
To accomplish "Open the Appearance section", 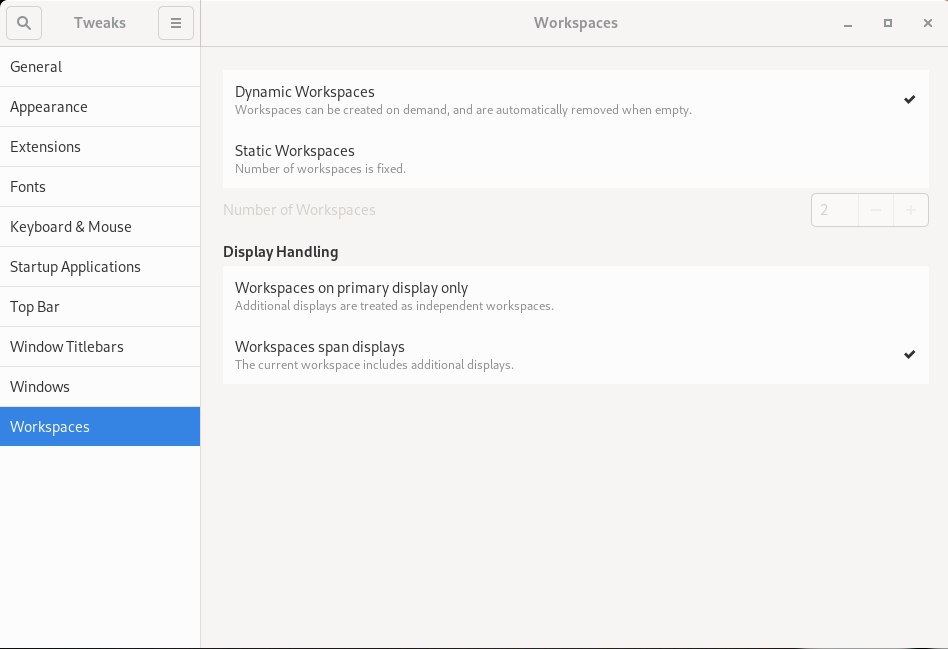I will pos(100,106).
